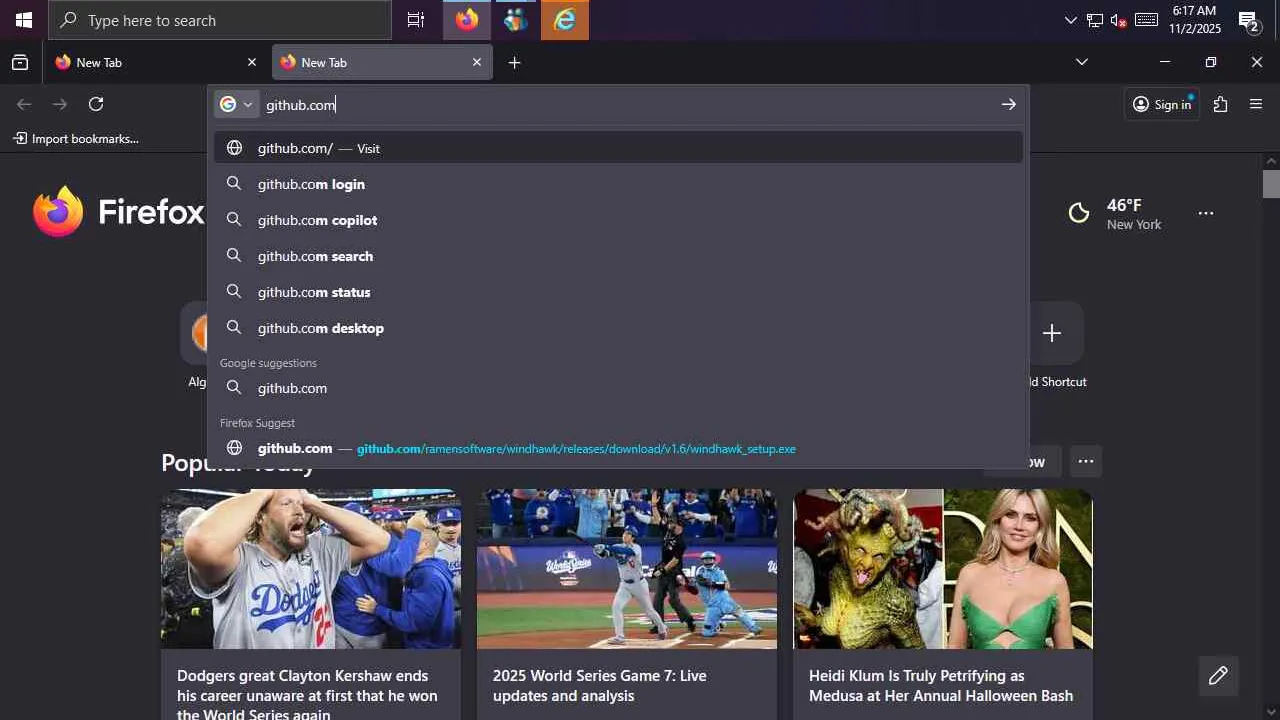Open the Firefox Suggest windhawk_setup.exe link
Screen dimensions: 1280x720
point(618,448)
